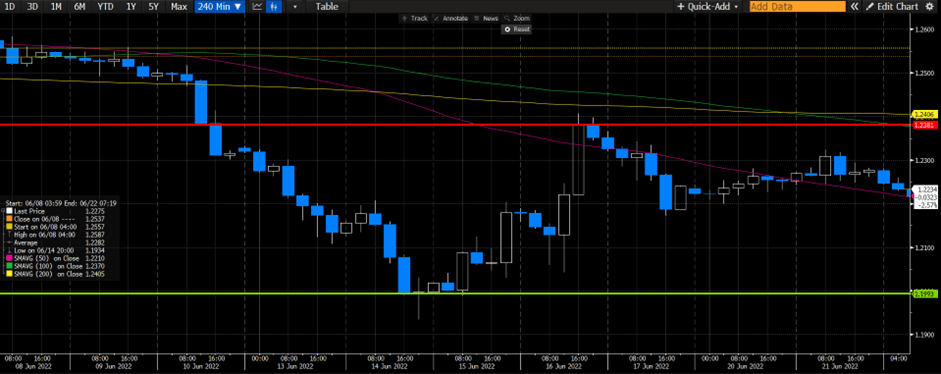941x374 pixels.
Task: Click the 14 Jun 2022 date label
Action: [389, 365]
